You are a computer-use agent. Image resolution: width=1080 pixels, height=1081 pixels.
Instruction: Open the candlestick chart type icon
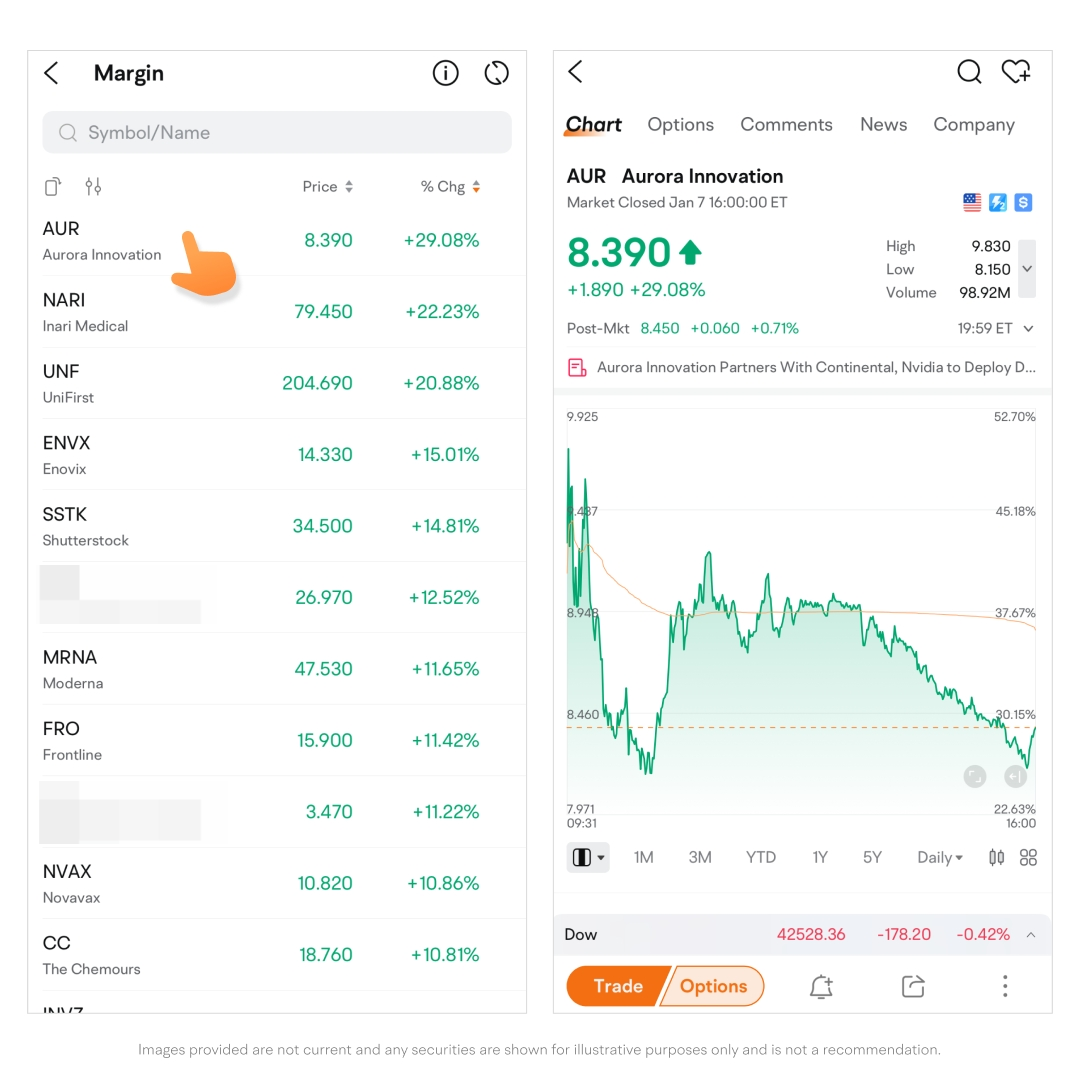click(x=996, y=857)
